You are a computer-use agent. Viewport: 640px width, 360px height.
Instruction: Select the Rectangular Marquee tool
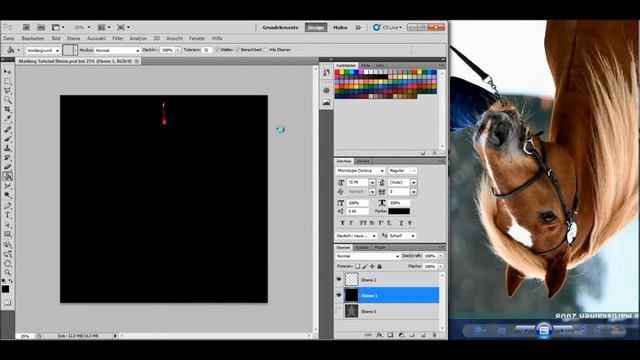click(7, 81)
